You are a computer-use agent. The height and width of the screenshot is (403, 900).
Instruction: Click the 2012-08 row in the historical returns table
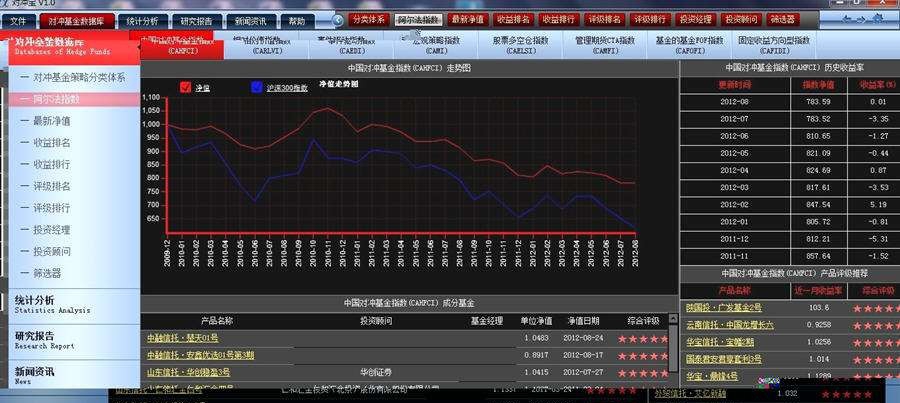(x=788, y=102)
